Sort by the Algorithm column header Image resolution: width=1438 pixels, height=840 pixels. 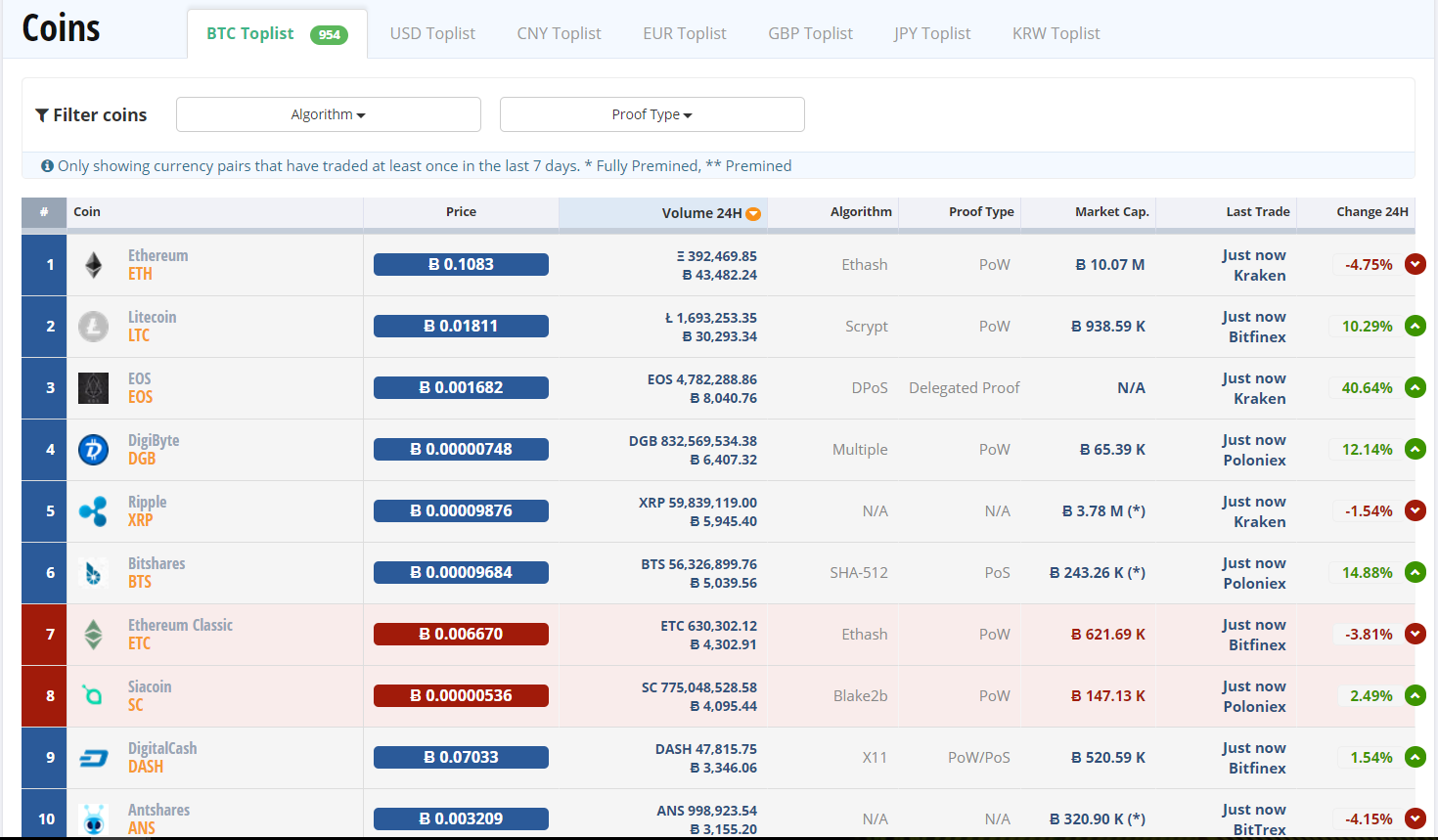[832, 212]
